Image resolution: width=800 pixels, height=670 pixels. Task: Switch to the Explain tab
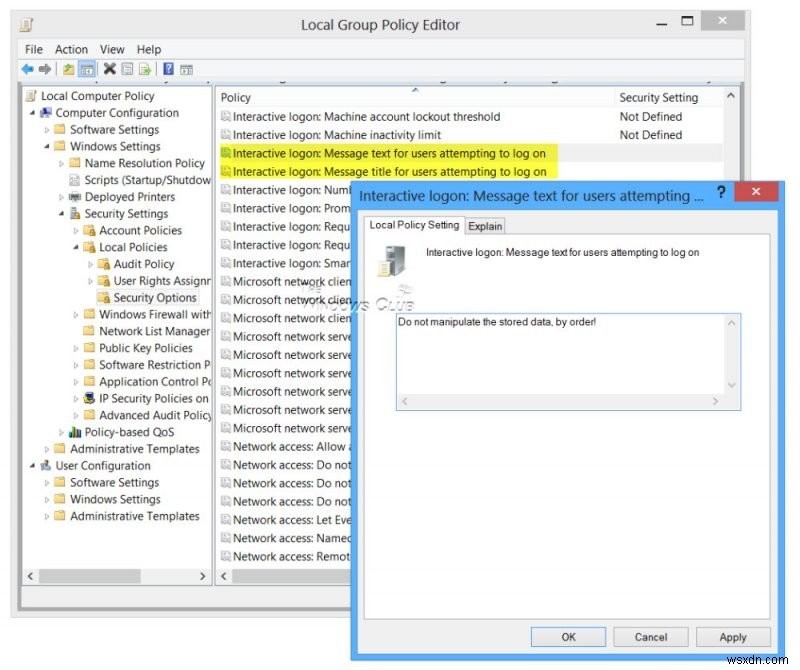485,226
